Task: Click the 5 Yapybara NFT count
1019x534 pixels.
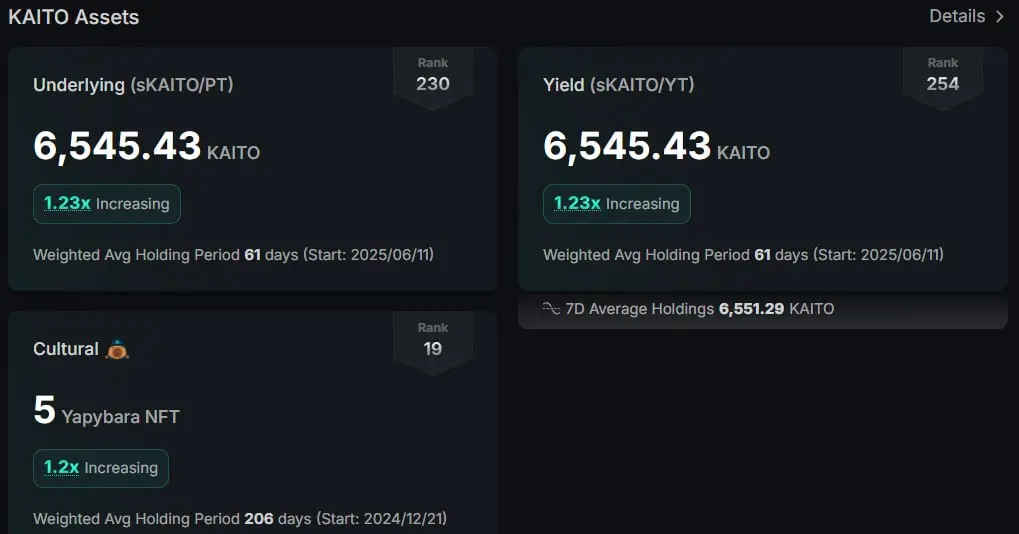Action: pyautogui.click(x=107, y=411)
